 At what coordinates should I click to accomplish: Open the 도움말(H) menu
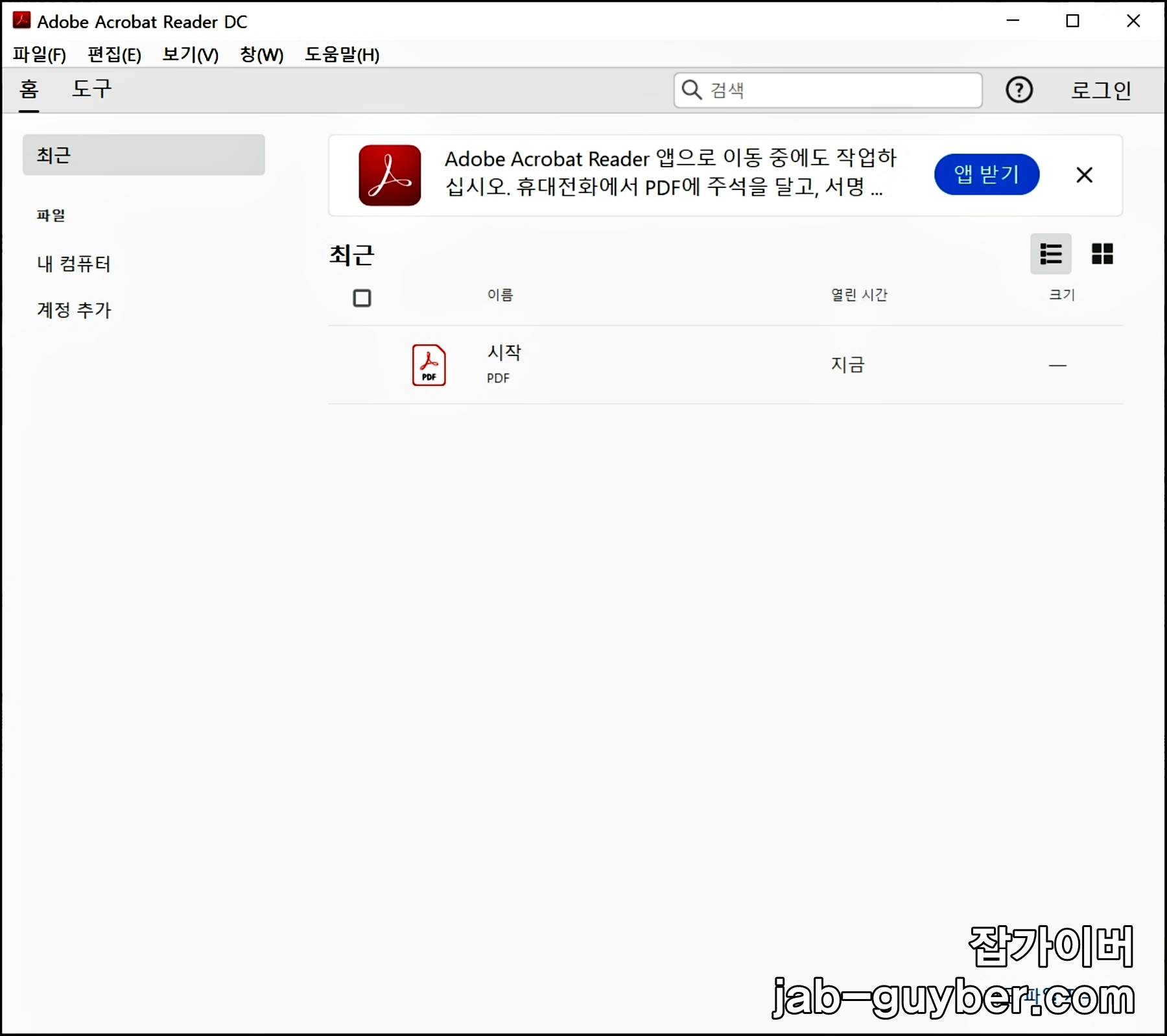point(342,54)
